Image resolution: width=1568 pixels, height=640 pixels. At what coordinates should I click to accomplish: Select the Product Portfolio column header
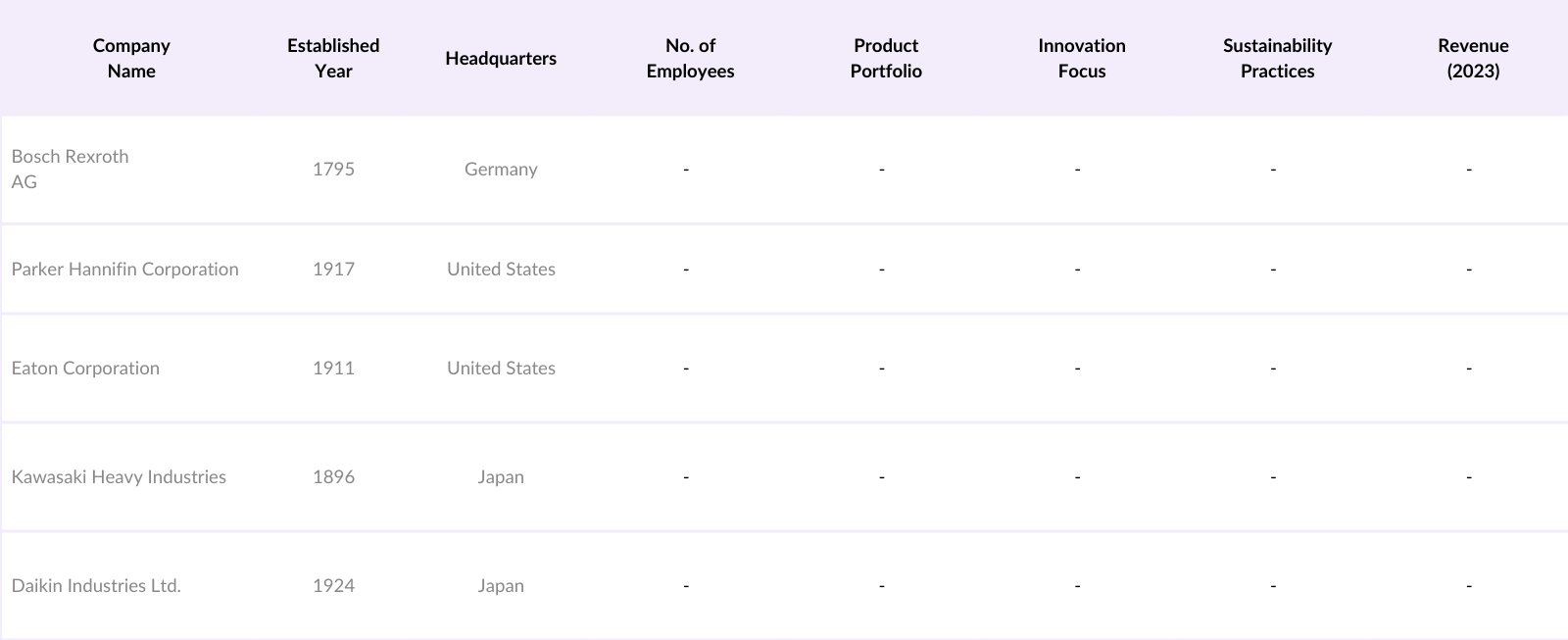[x=886, y=58]
